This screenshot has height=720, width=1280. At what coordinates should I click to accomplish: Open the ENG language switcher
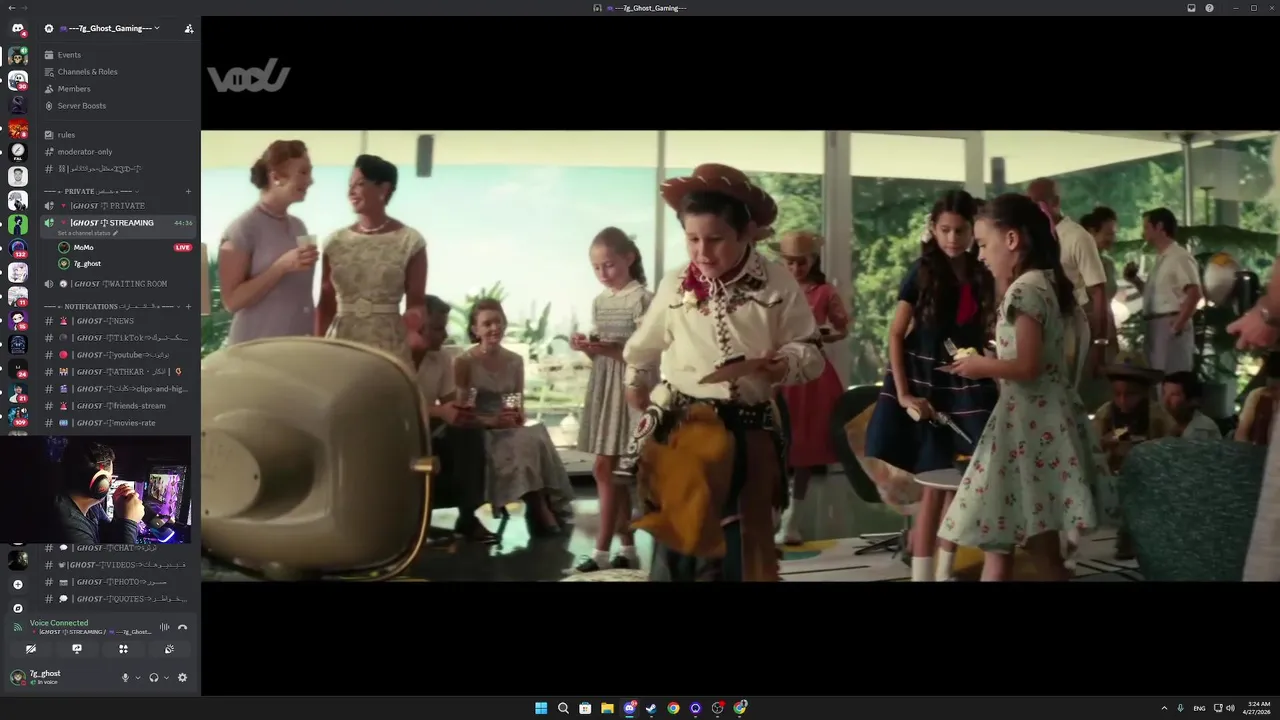pyautogui.click(x=1199, y=708)
